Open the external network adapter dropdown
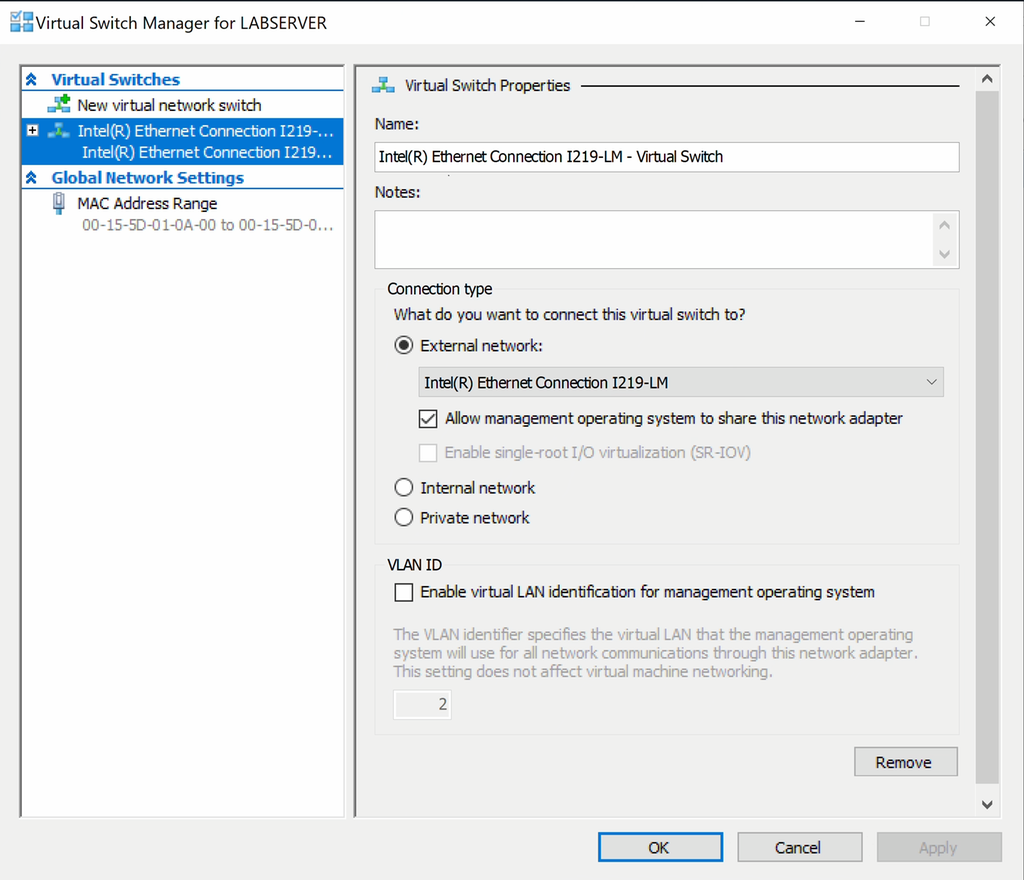1024x880 pixels. (680, 383)
